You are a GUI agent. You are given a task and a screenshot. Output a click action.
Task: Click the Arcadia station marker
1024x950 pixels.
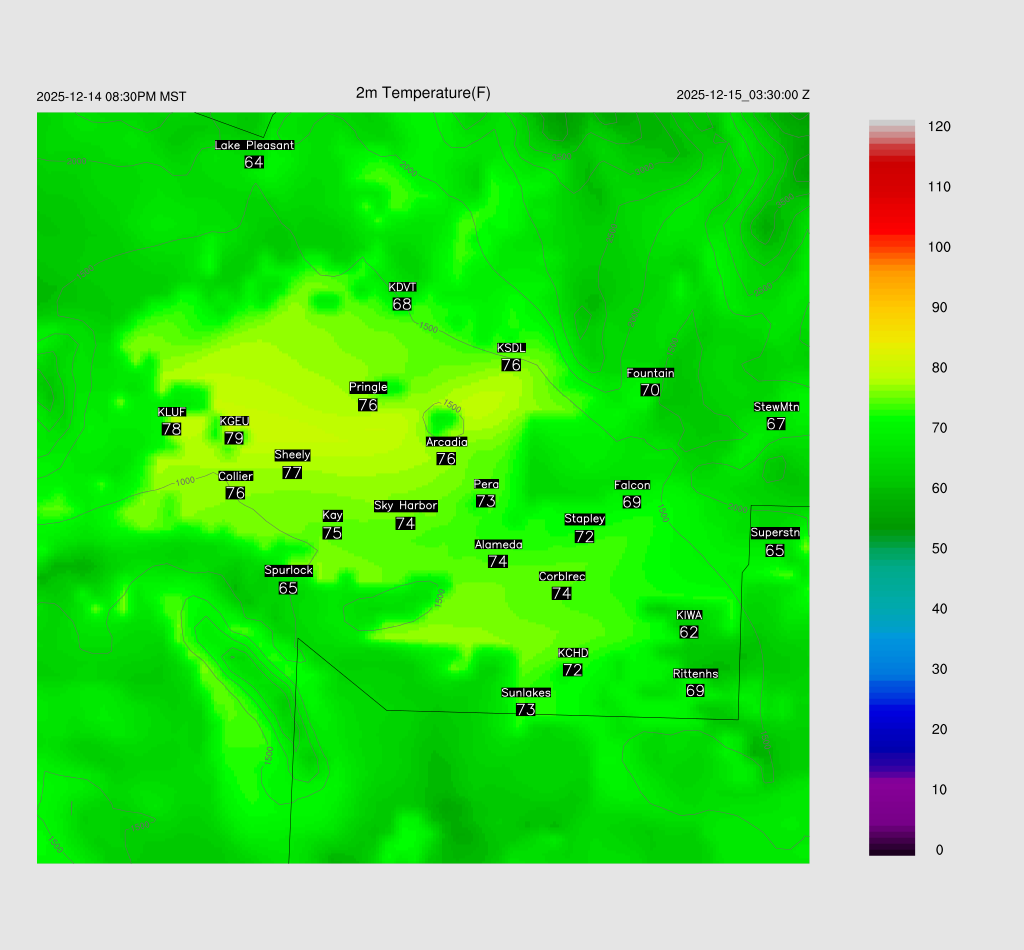coord(446,451)
